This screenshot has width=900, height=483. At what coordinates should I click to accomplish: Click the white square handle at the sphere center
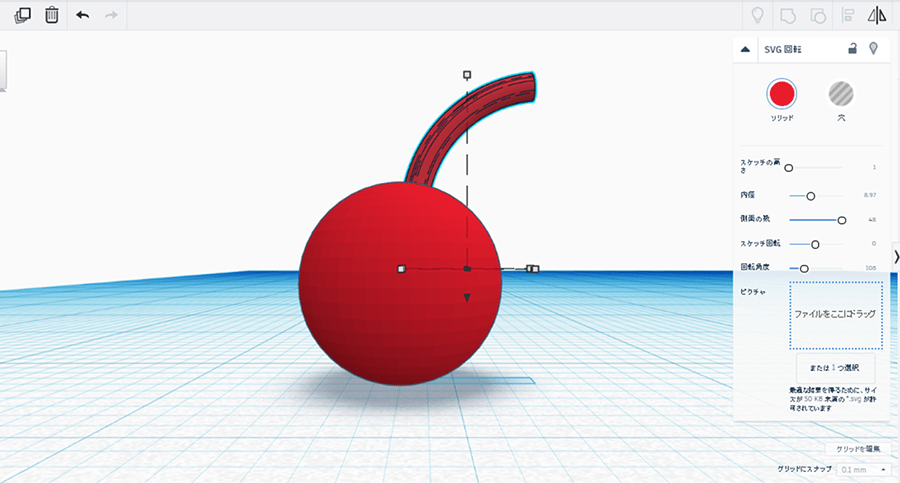pyautogui.click(x=401, y=269)
